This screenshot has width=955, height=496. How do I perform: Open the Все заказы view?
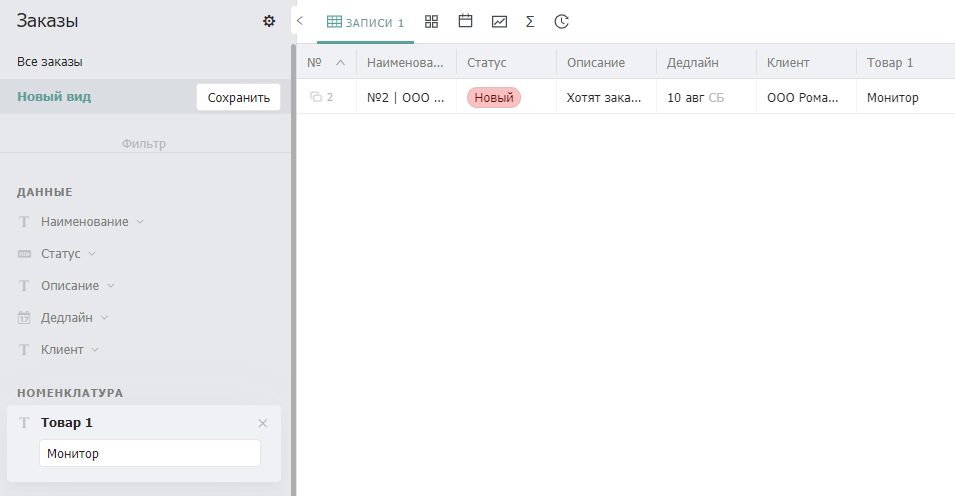pyautogui.click(x=50, y=62)
